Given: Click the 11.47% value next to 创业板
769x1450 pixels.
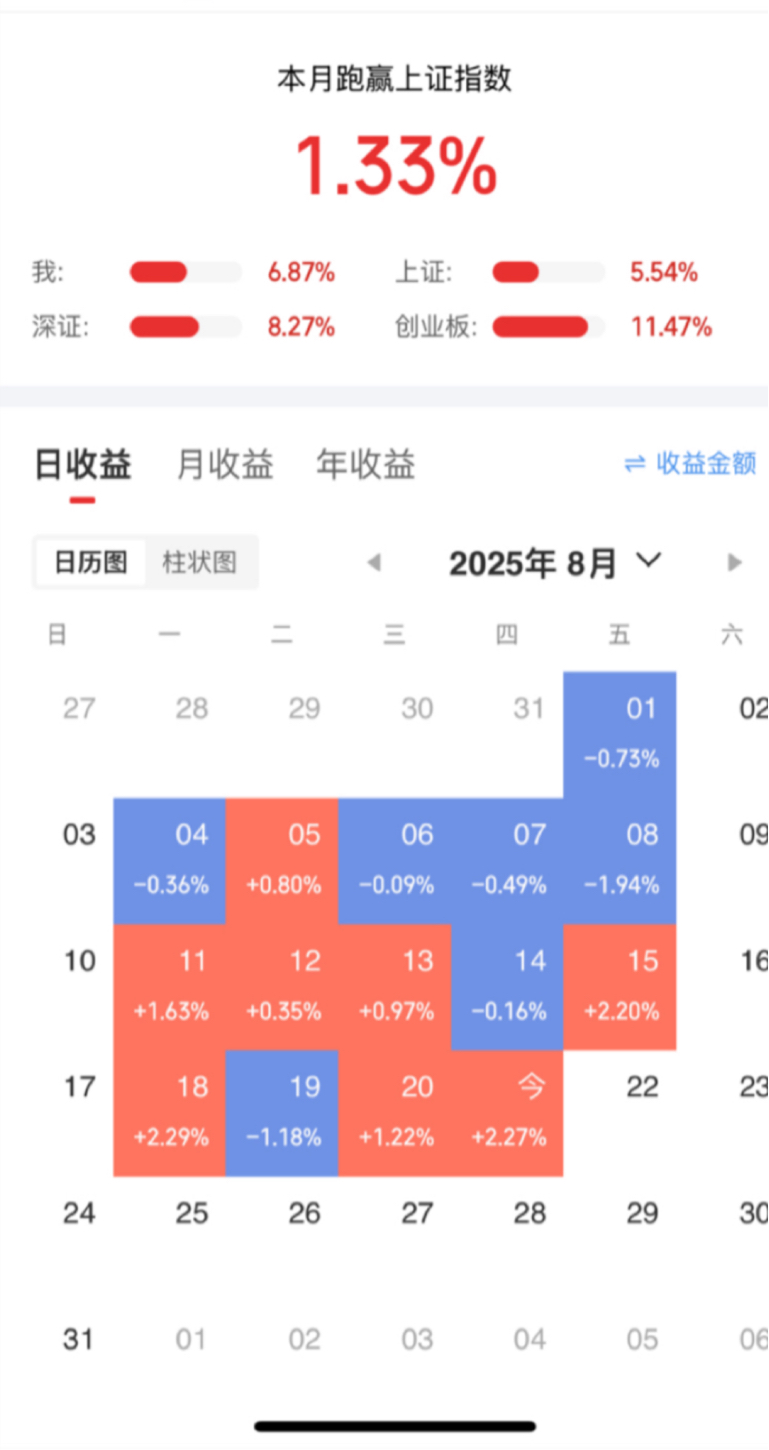Looking at the screenshot, I should pos(671,326).
